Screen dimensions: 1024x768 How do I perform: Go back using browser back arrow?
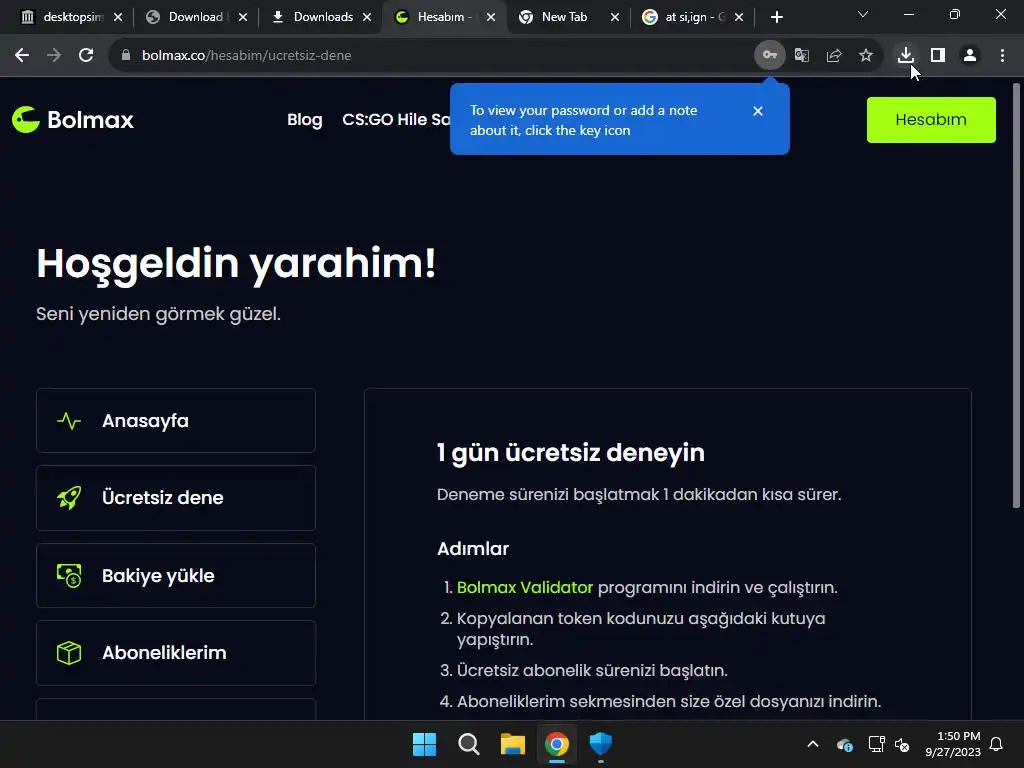22,56
